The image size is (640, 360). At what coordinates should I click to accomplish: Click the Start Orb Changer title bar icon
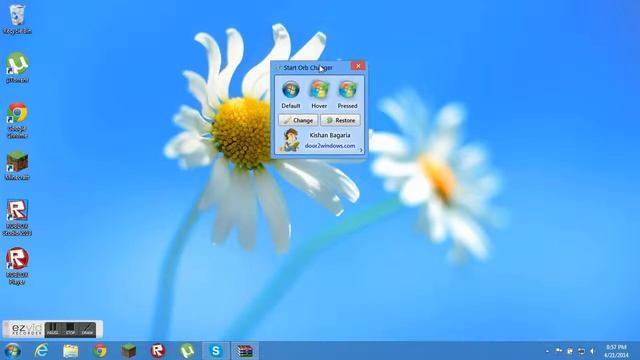click(279, 68)
